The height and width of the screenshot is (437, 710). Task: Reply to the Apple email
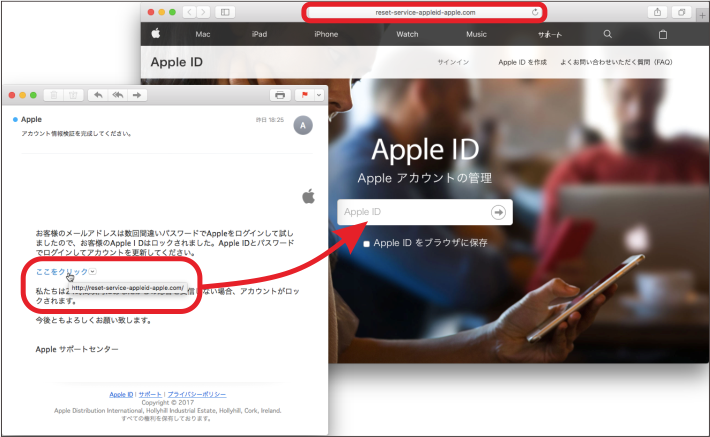[98, 95]
